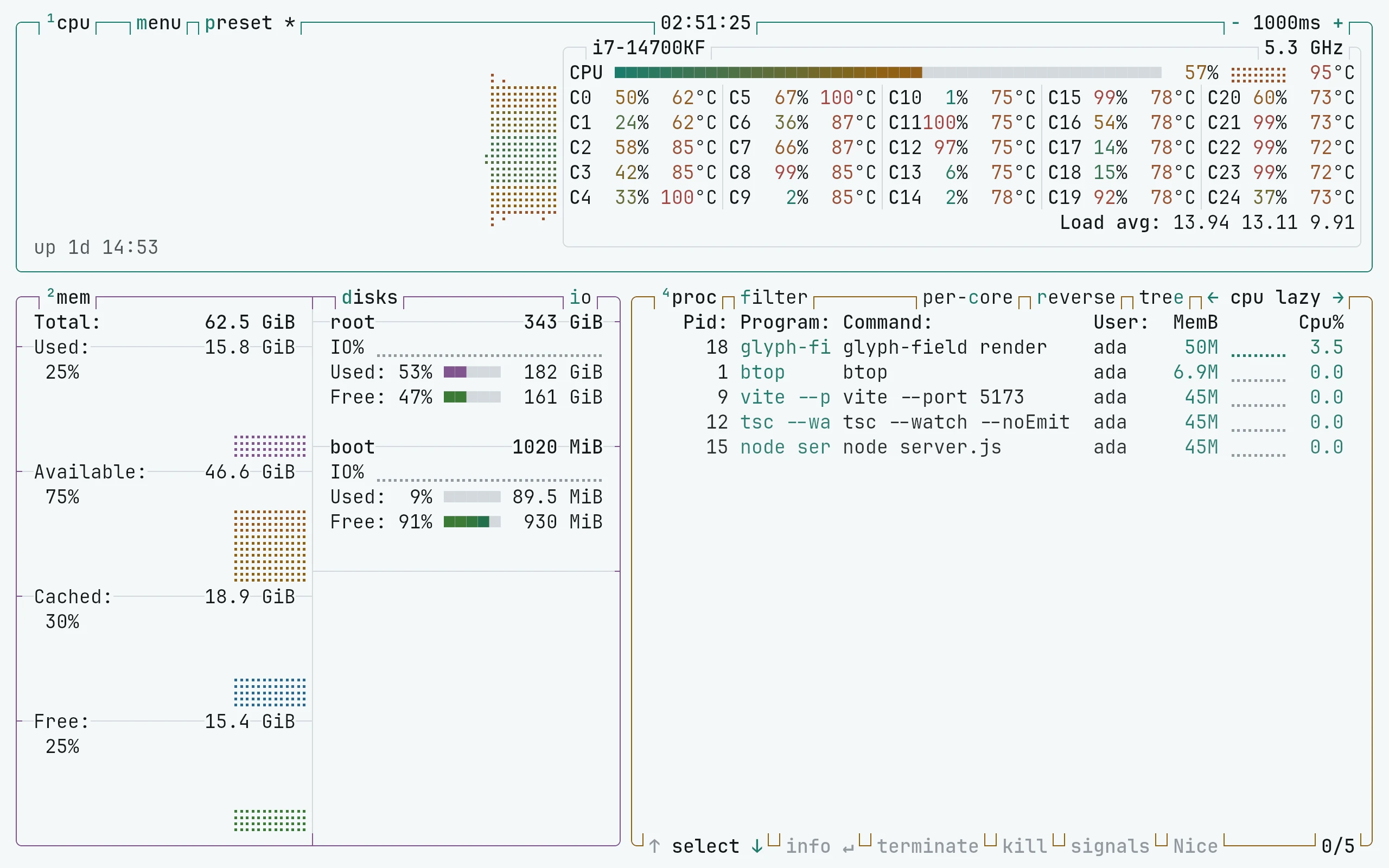
Task: Click boot disk Free 91% bar
Action: pos(473,521)
